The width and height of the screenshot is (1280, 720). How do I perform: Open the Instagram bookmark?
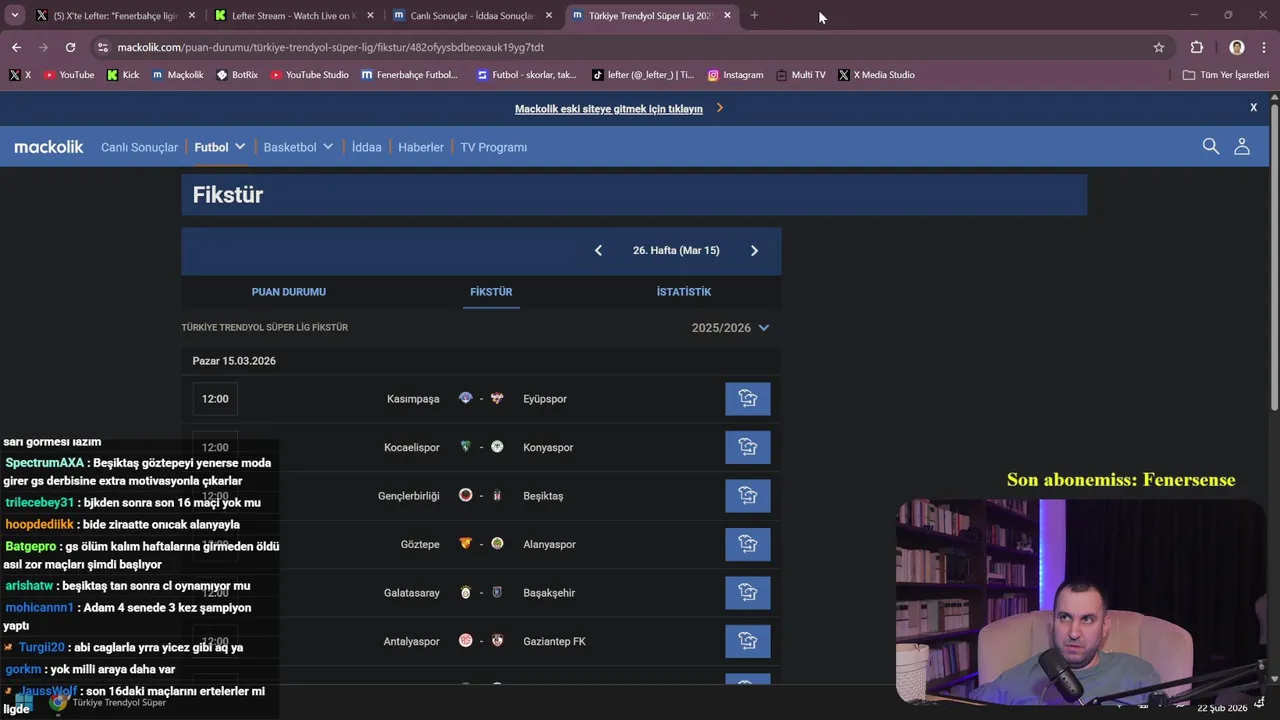(735, 75)
